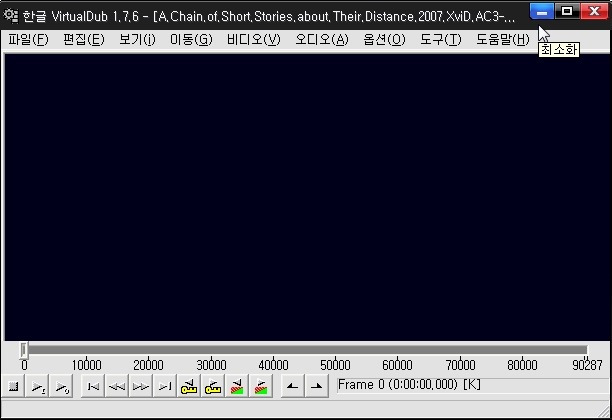Image resolution: width=612 pixels, height=420 pixels.
Task: Play output video preview button
Action: [62, 386]
